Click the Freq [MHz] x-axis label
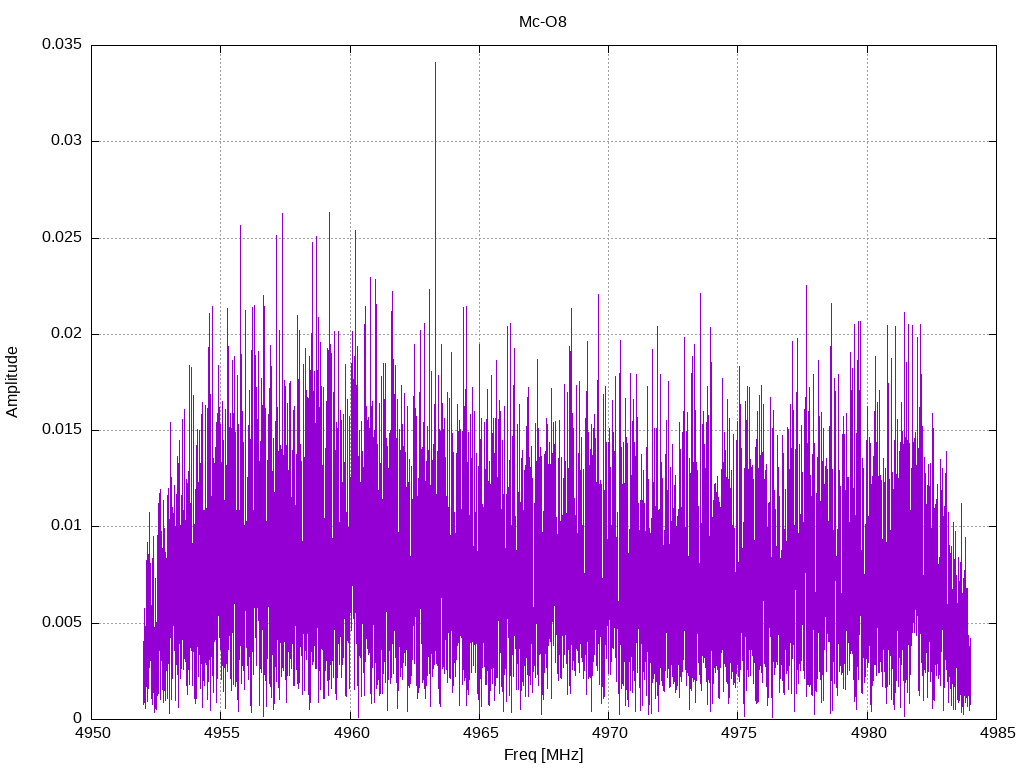 point(543,755)
